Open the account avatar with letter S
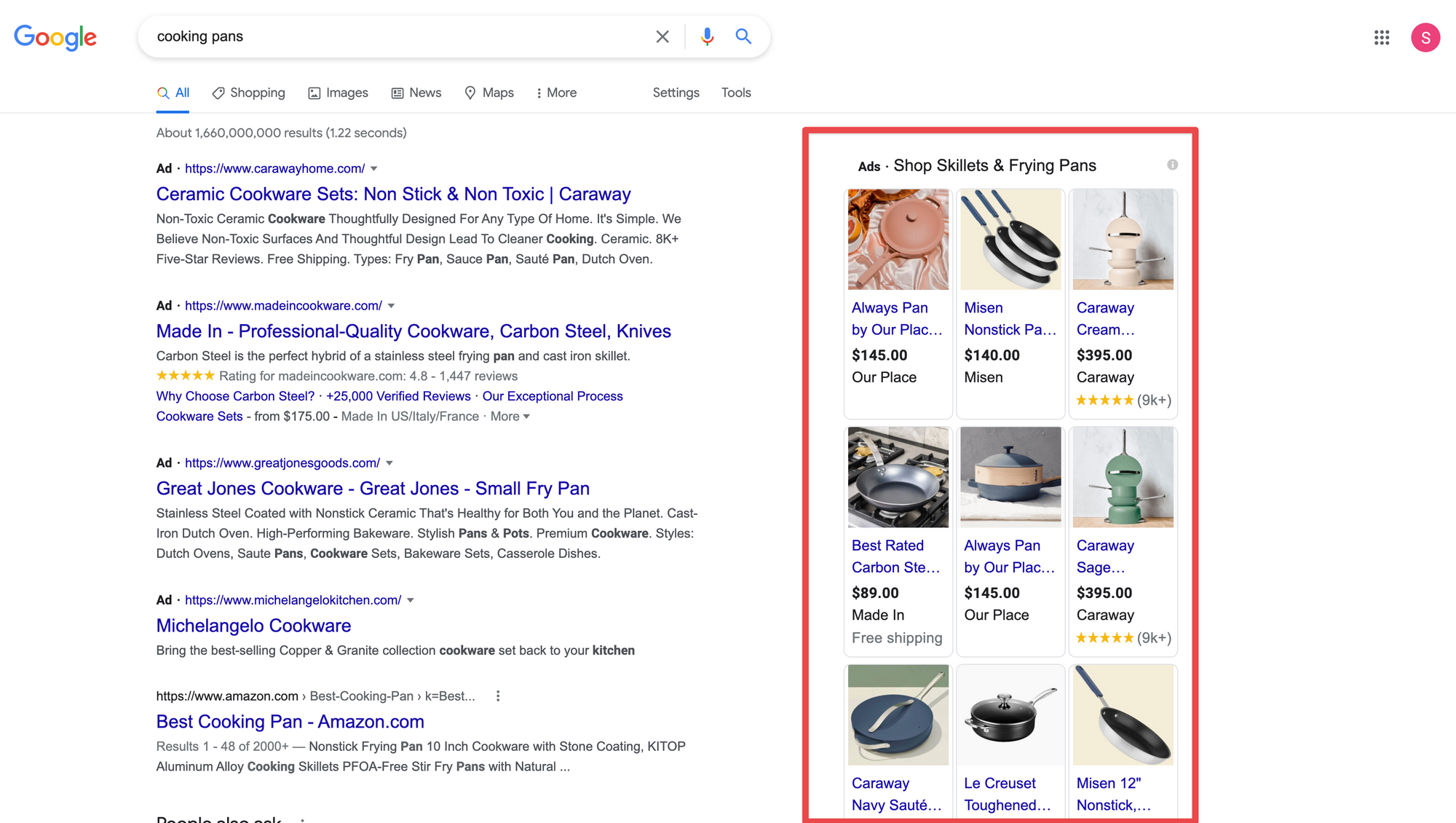Viewport: 1456px width, 823px height. click(1425, 37)
